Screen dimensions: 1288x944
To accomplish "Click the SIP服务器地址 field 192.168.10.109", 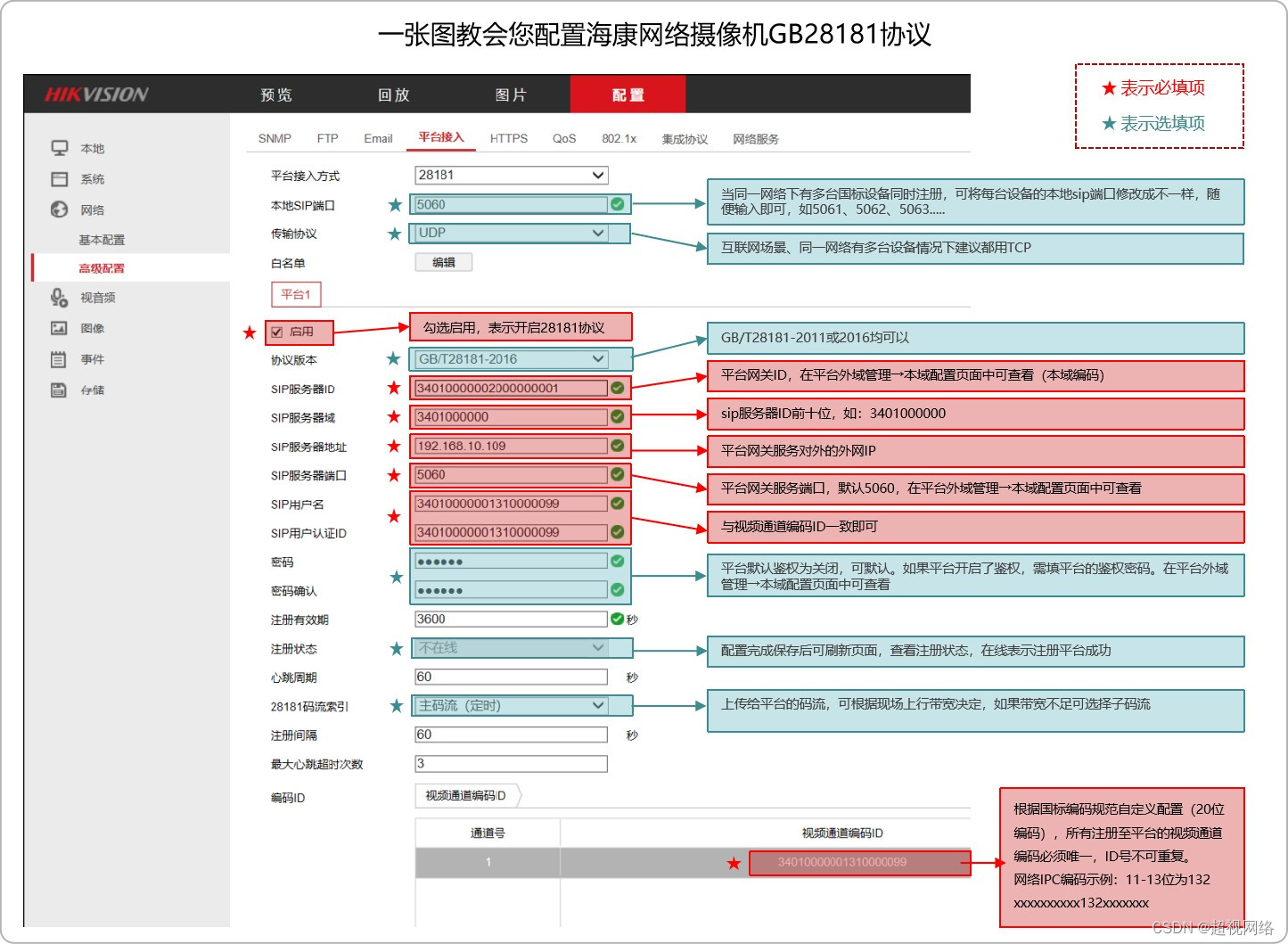I will click(x=511, y=446).
